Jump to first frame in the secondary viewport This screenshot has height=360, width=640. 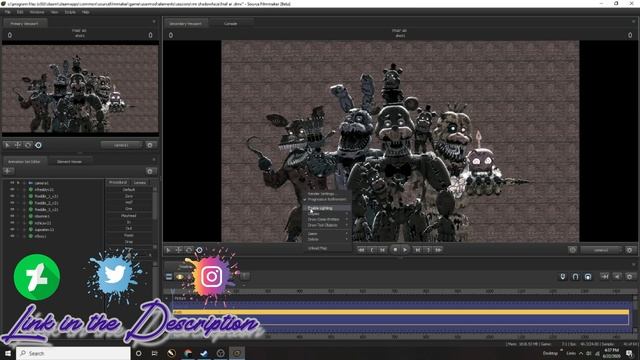[x=361, y=250]
